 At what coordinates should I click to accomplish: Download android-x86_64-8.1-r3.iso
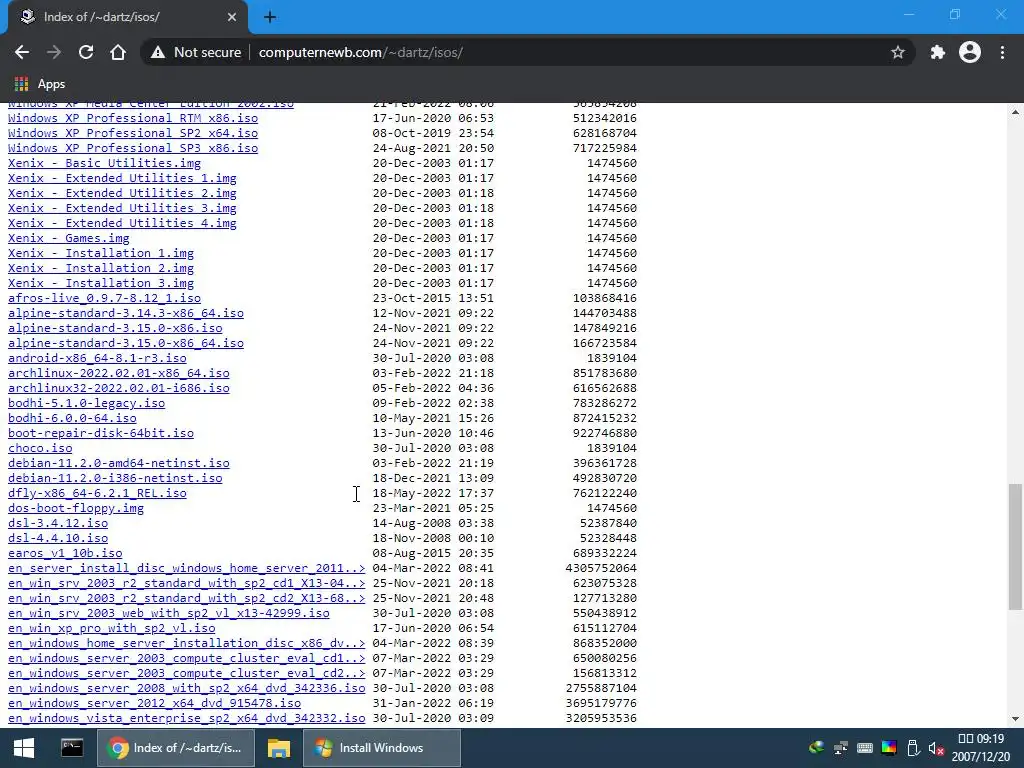97,359
